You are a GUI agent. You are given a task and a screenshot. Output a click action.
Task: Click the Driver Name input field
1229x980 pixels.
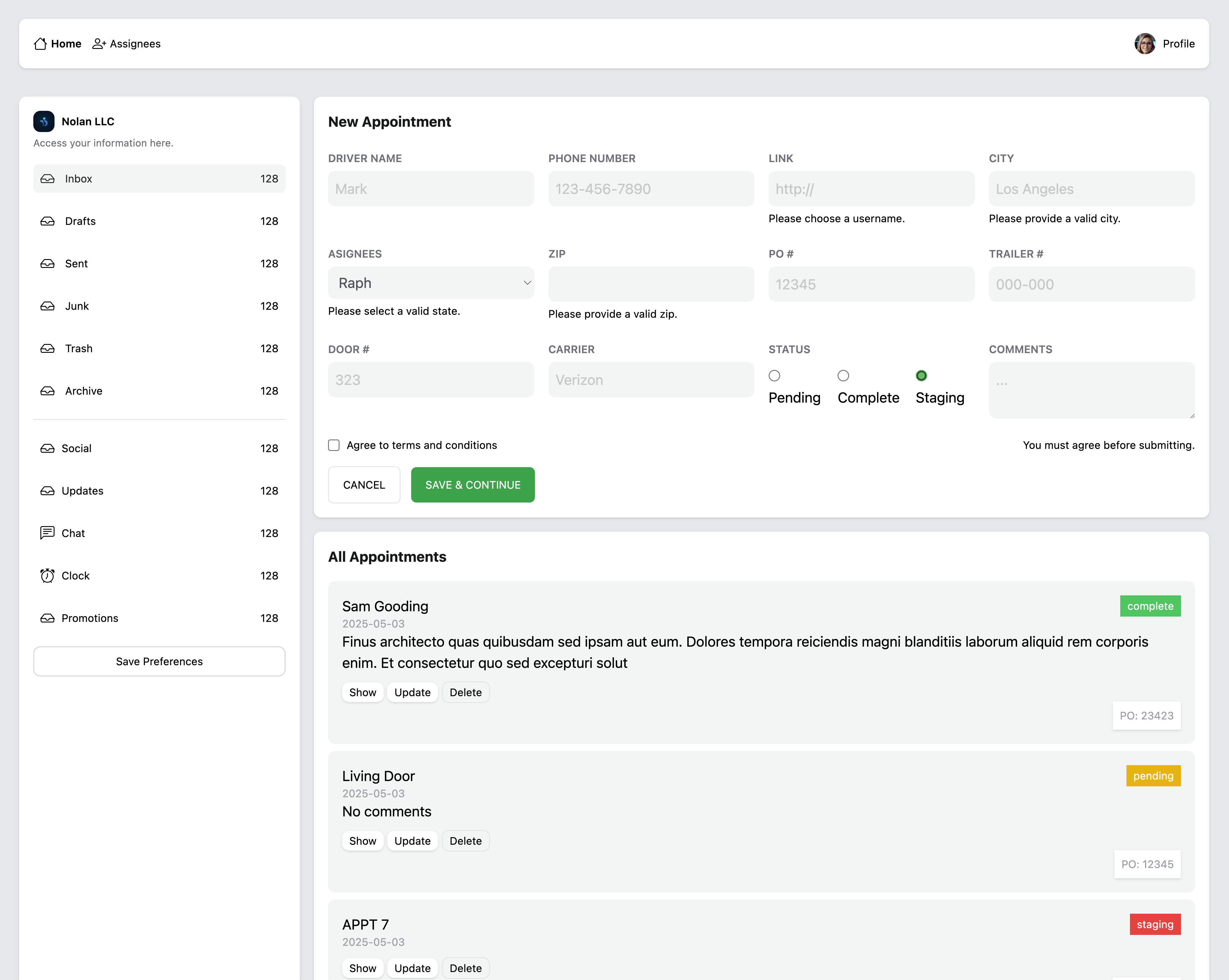tap(431, 189)
